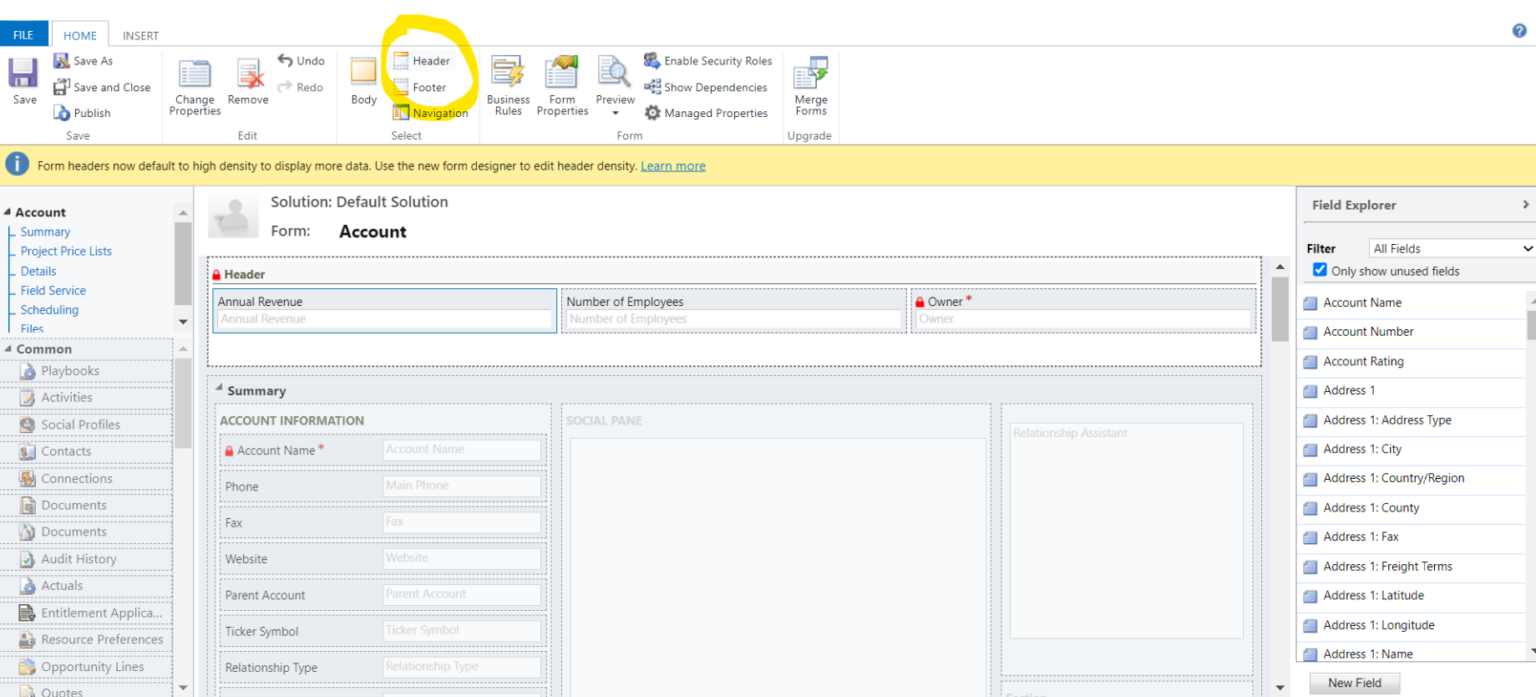Uncheck Only show unused fields
Screen dimensions: 1536x697
[x=1320, y=270]
